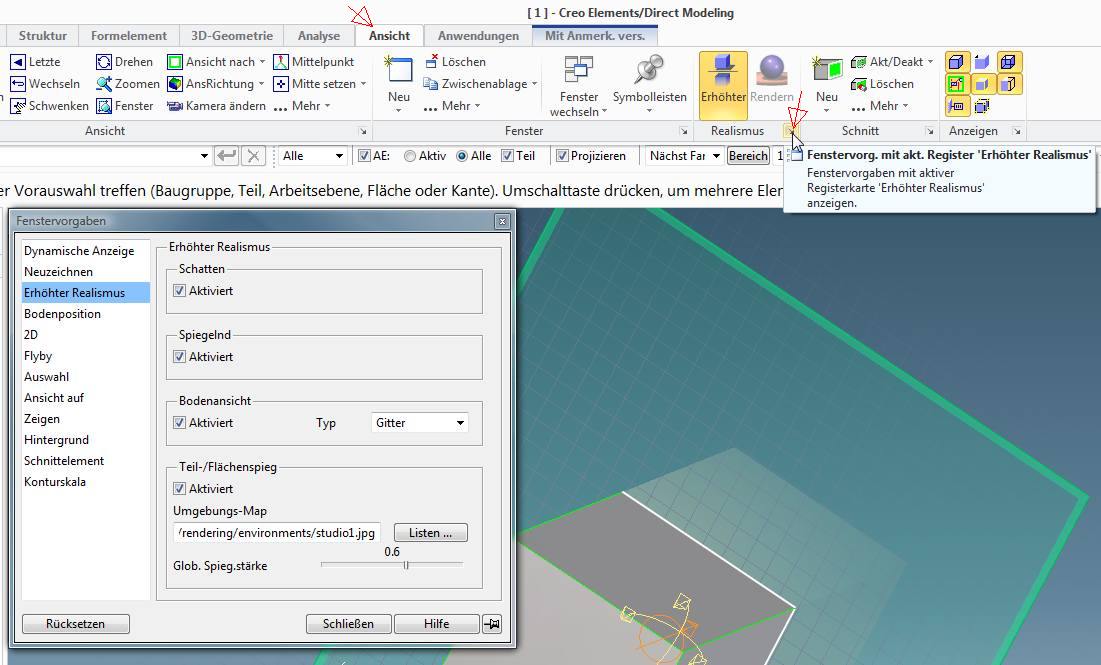Expand the AnsRichtung dropdown

coord(261,84)
